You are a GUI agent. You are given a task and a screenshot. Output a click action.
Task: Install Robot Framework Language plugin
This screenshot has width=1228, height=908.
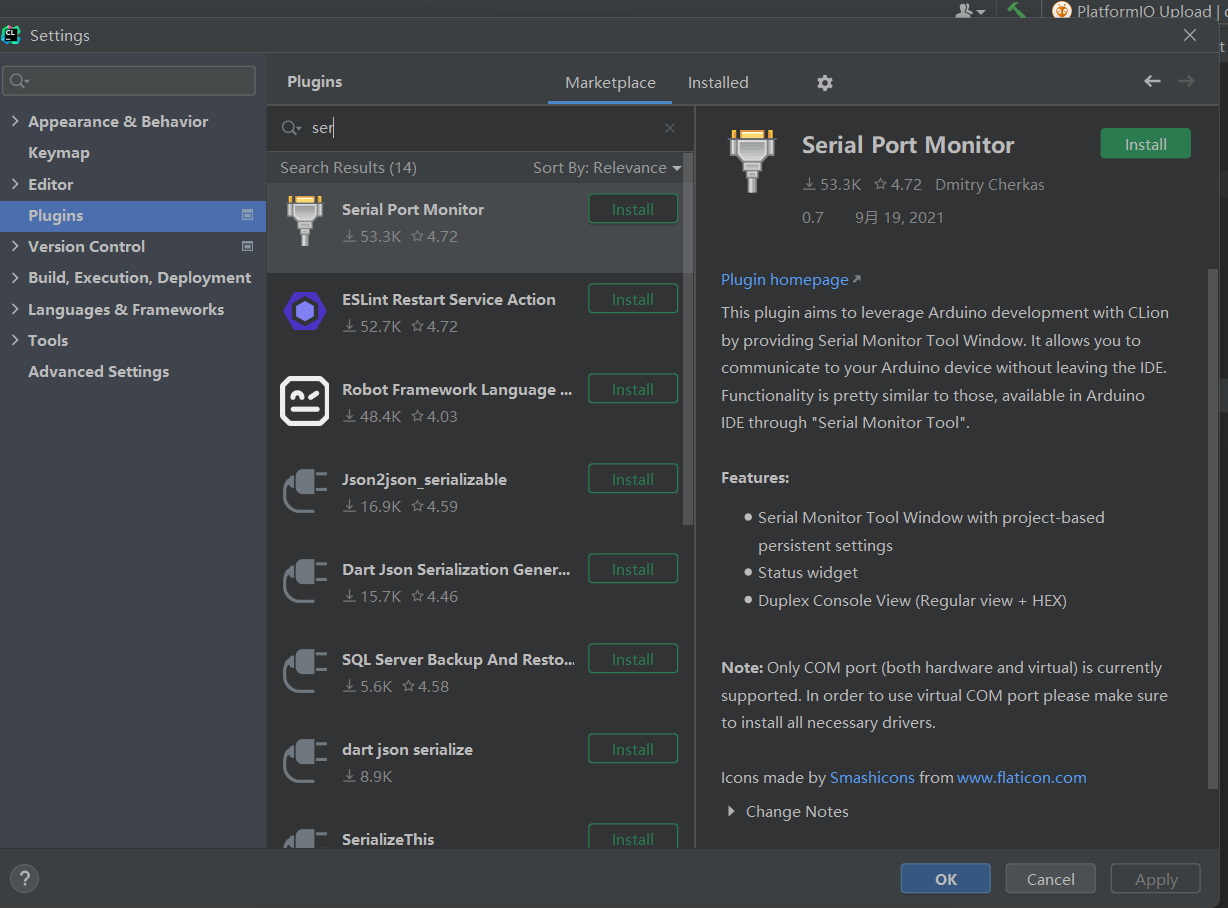[633, 389]
